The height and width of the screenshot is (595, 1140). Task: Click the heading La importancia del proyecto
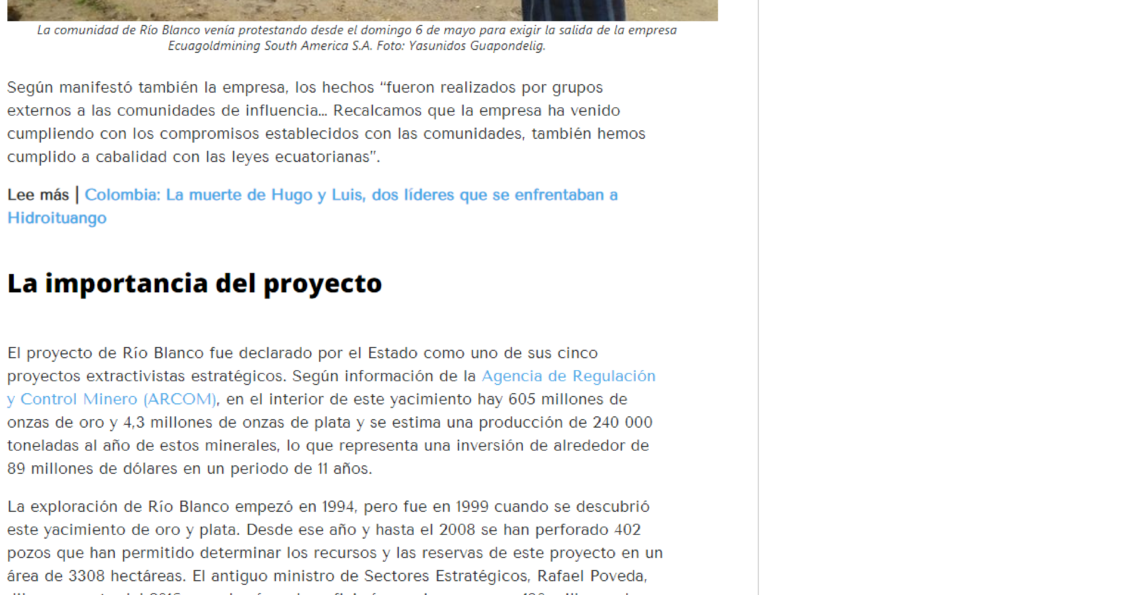pyautogui.click(x=194, y=284)
